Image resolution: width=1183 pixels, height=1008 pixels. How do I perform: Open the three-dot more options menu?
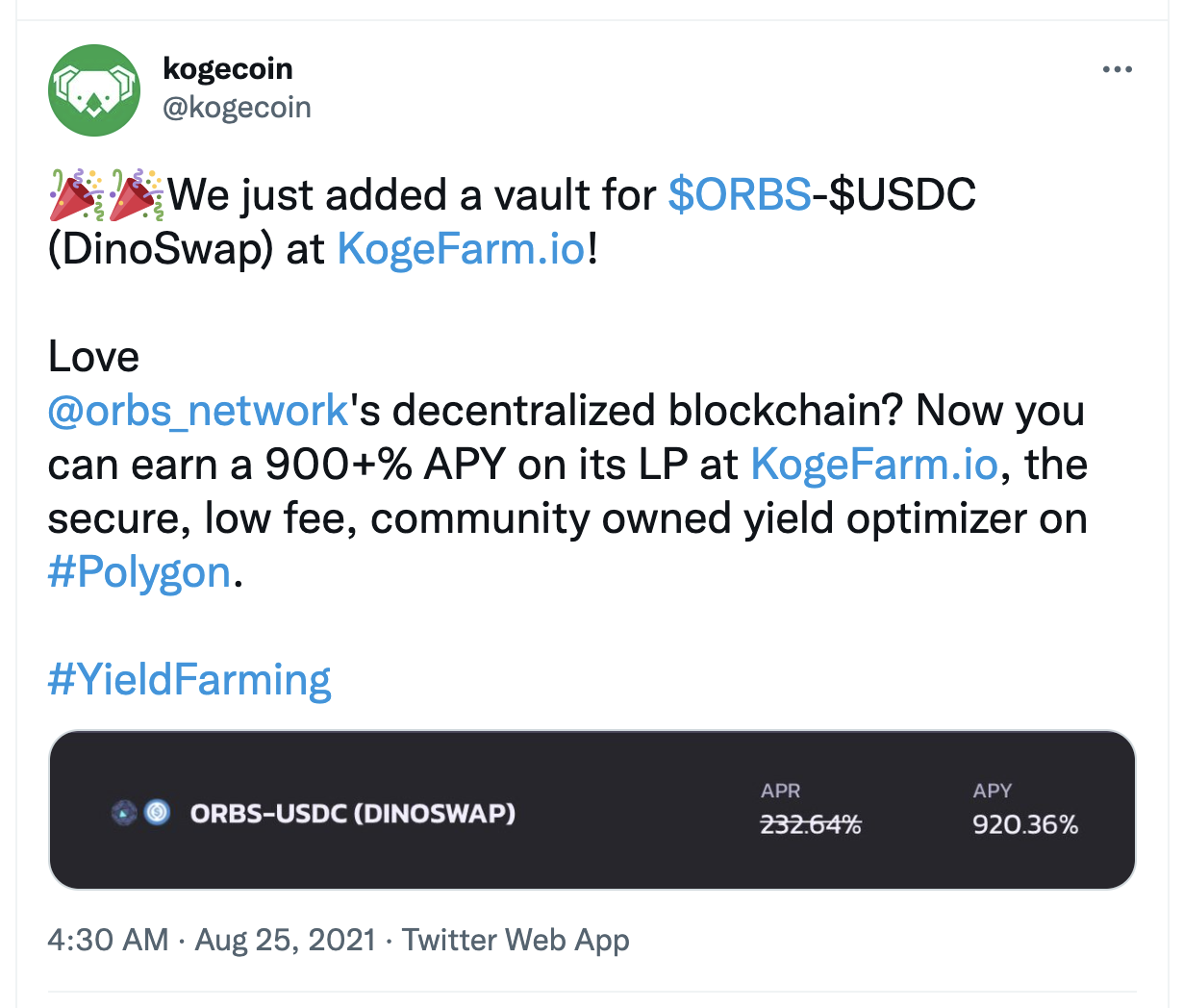click(x=1117, y=69)
